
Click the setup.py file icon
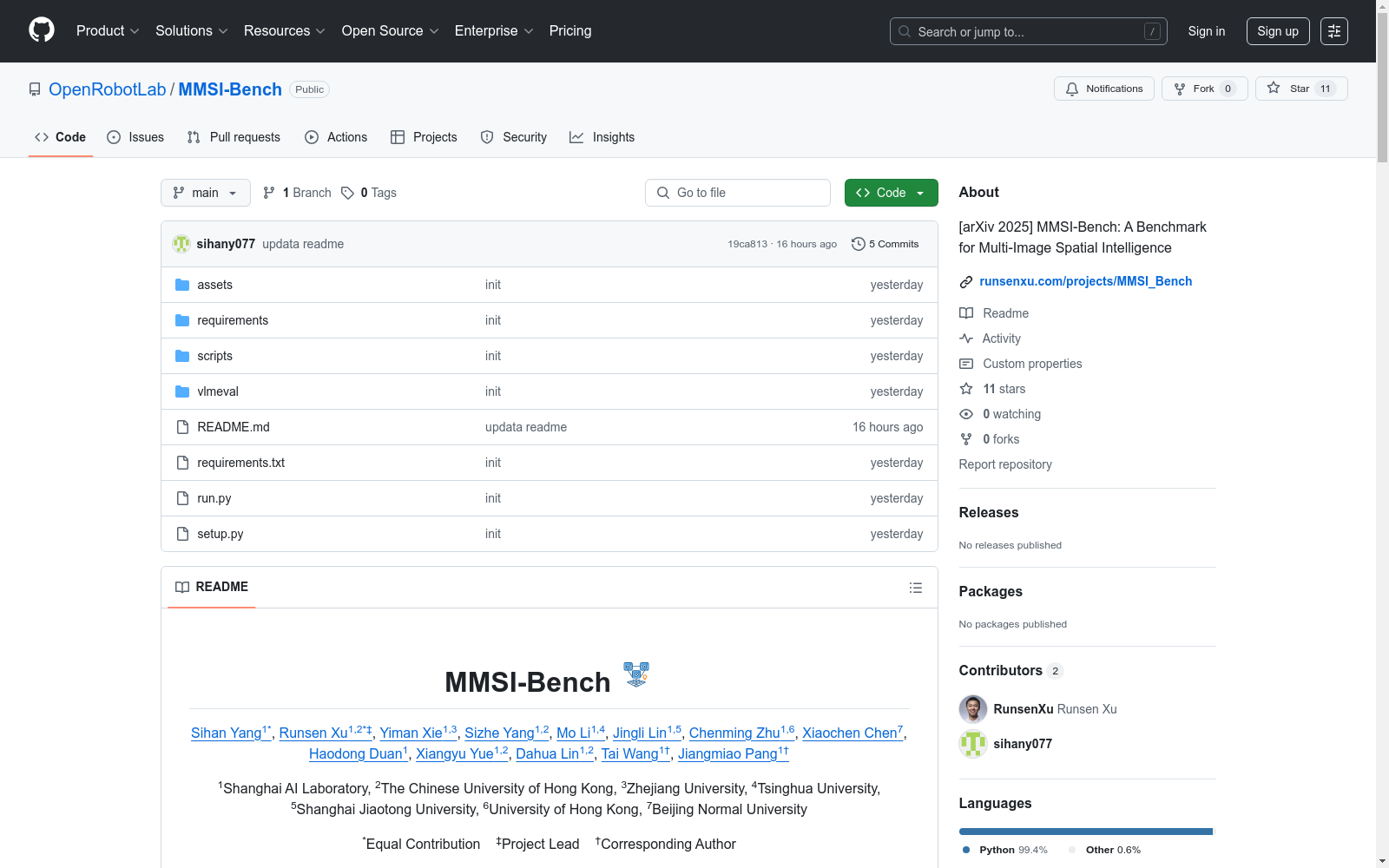[182, 534]
